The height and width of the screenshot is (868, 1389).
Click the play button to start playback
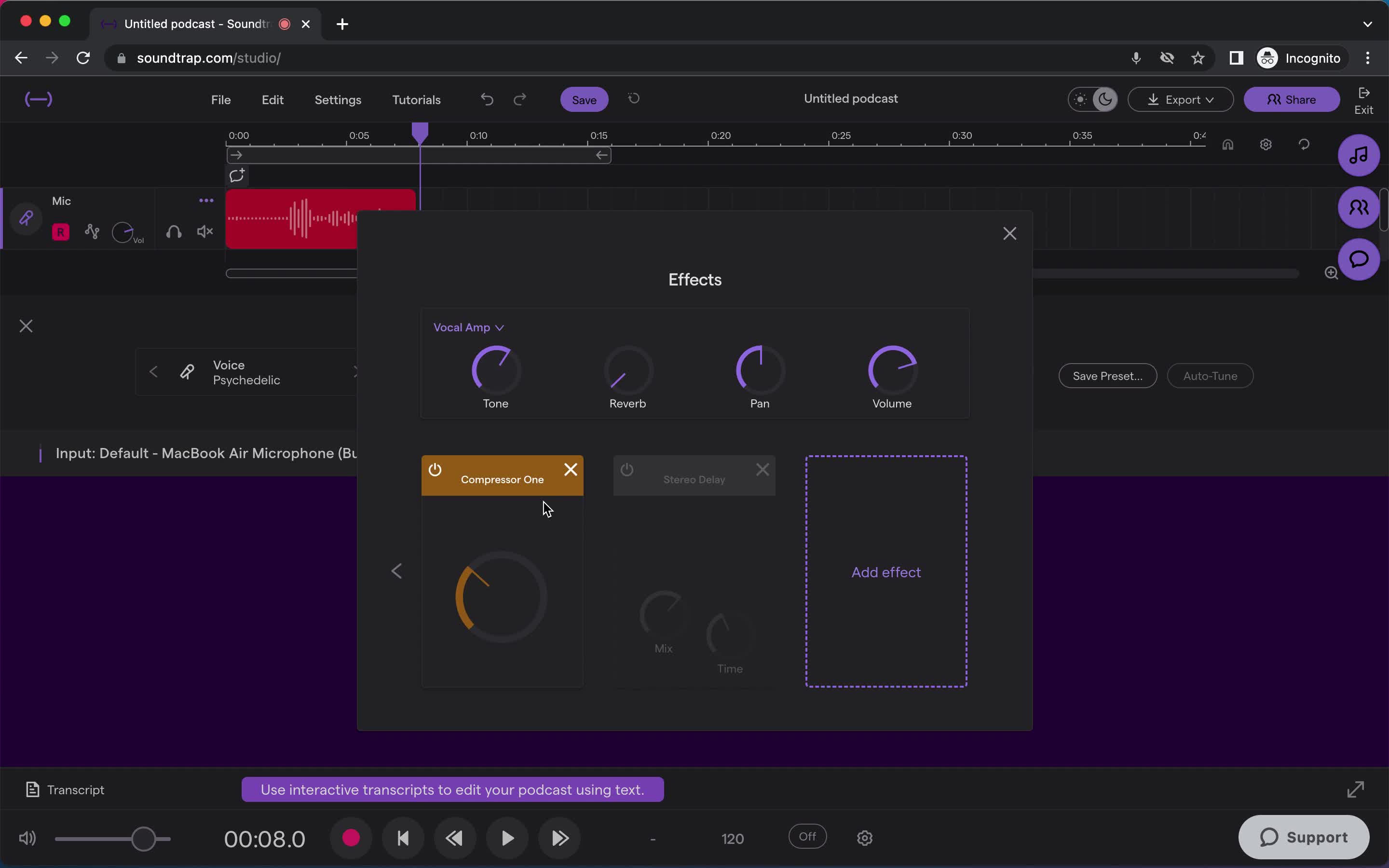507,838
